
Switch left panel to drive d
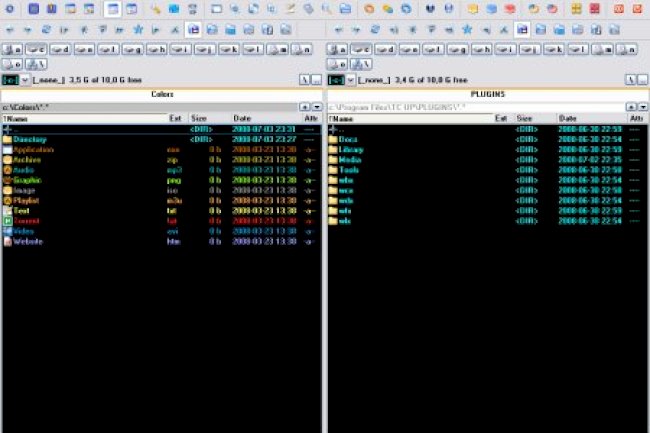pos(61,50)
